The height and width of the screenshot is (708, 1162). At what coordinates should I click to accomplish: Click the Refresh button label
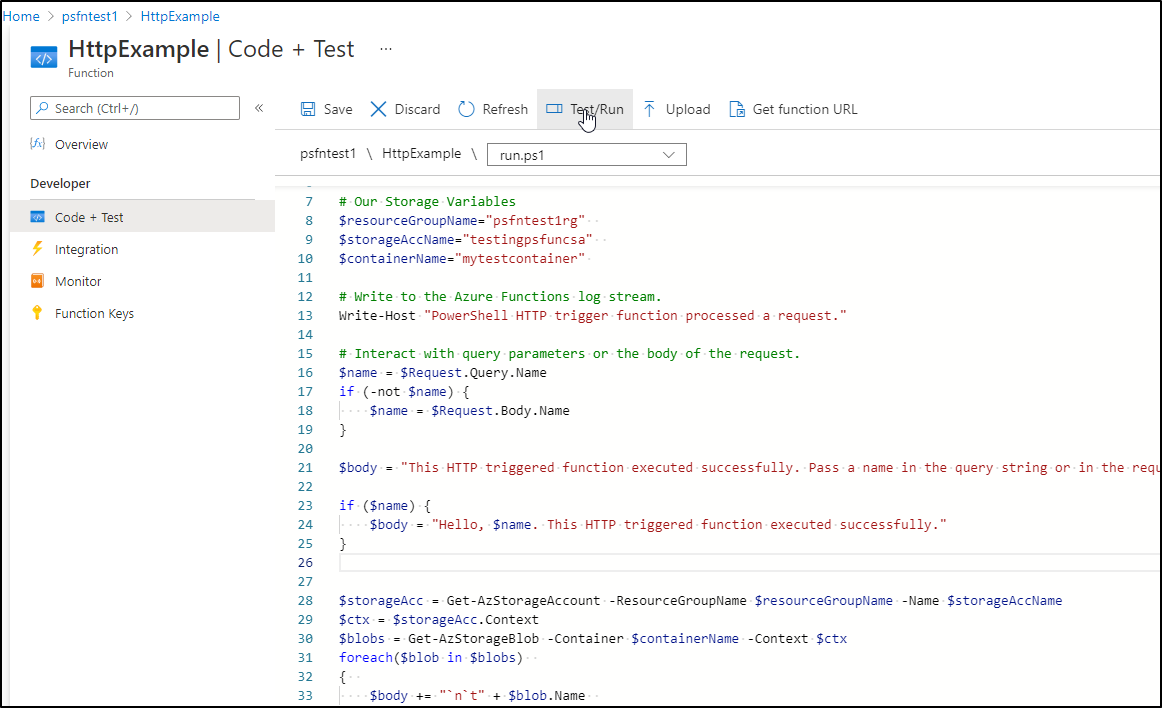[505, 109]
